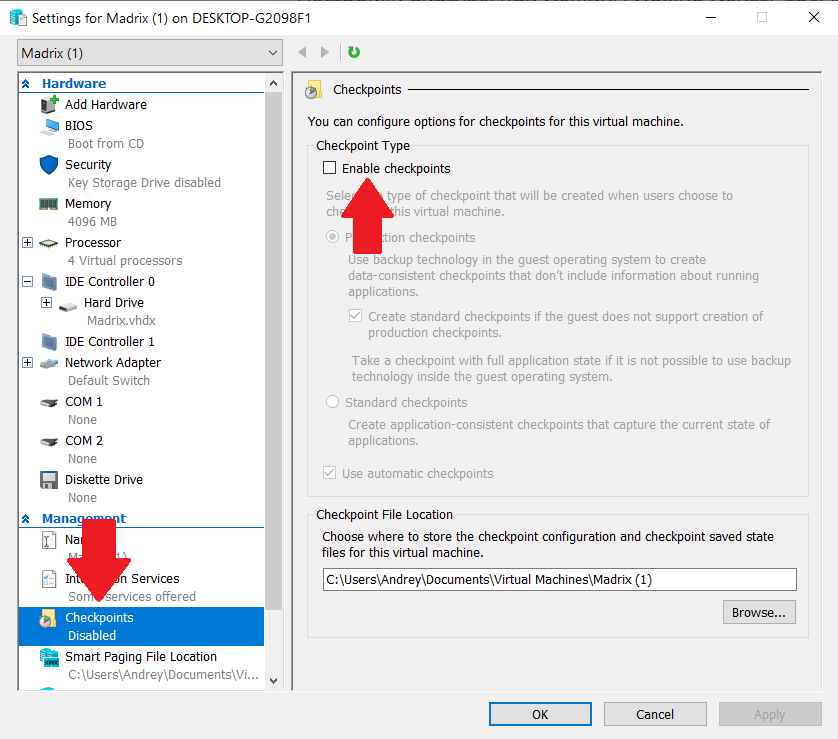
Task: Click the Browse... button
Action: point(759,612)
